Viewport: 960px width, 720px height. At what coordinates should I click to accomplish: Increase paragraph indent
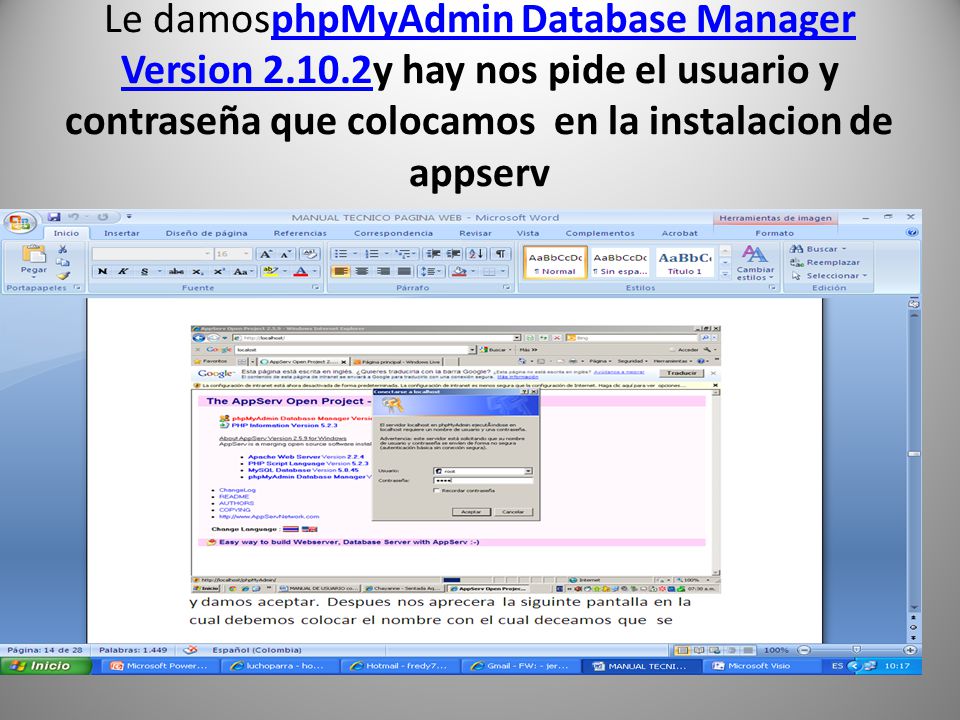[x=454, y=253]
